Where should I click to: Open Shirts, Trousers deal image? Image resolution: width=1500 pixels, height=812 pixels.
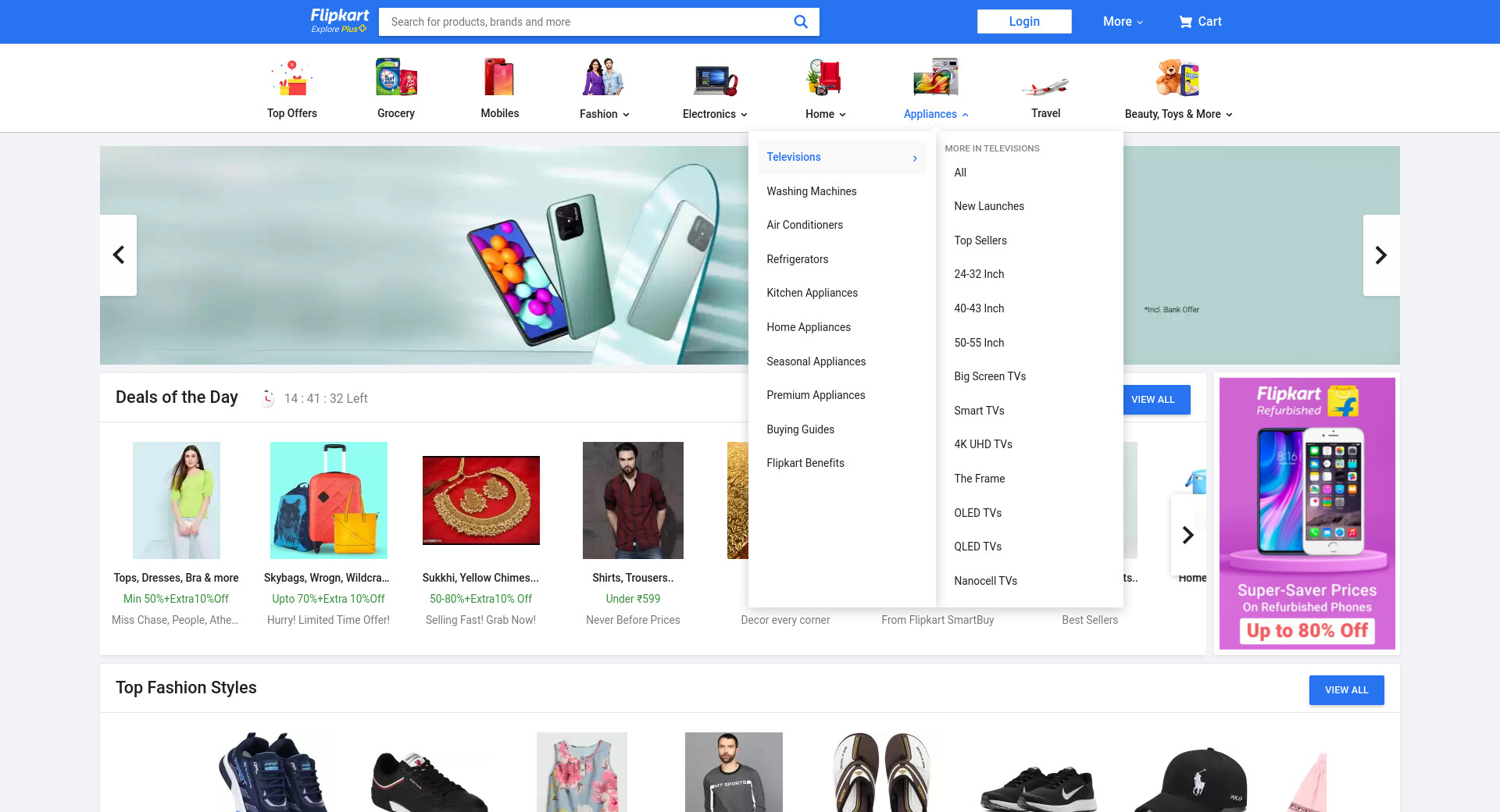[633, 500]
